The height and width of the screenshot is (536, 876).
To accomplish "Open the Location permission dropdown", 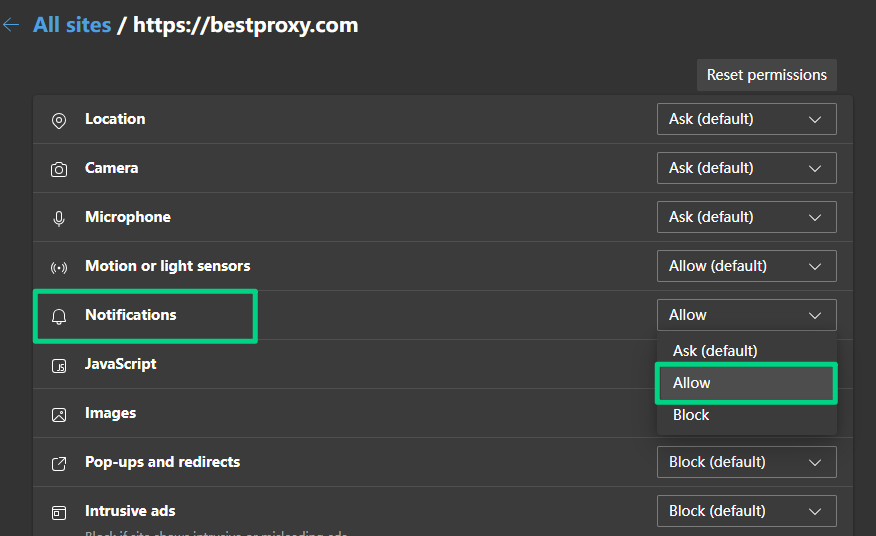I will pyautogui.click(x=746, y=119).
